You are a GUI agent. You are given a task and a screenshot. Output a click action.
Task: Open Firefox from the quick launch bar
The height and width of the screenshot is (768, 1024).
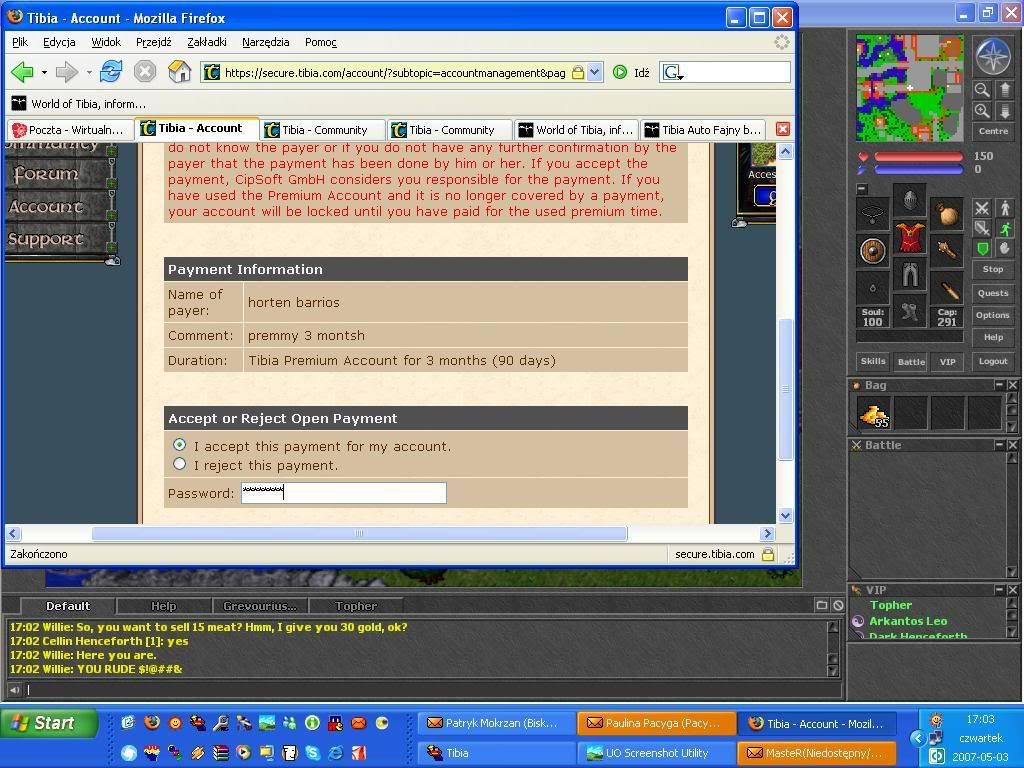click(x=152, y=722)
